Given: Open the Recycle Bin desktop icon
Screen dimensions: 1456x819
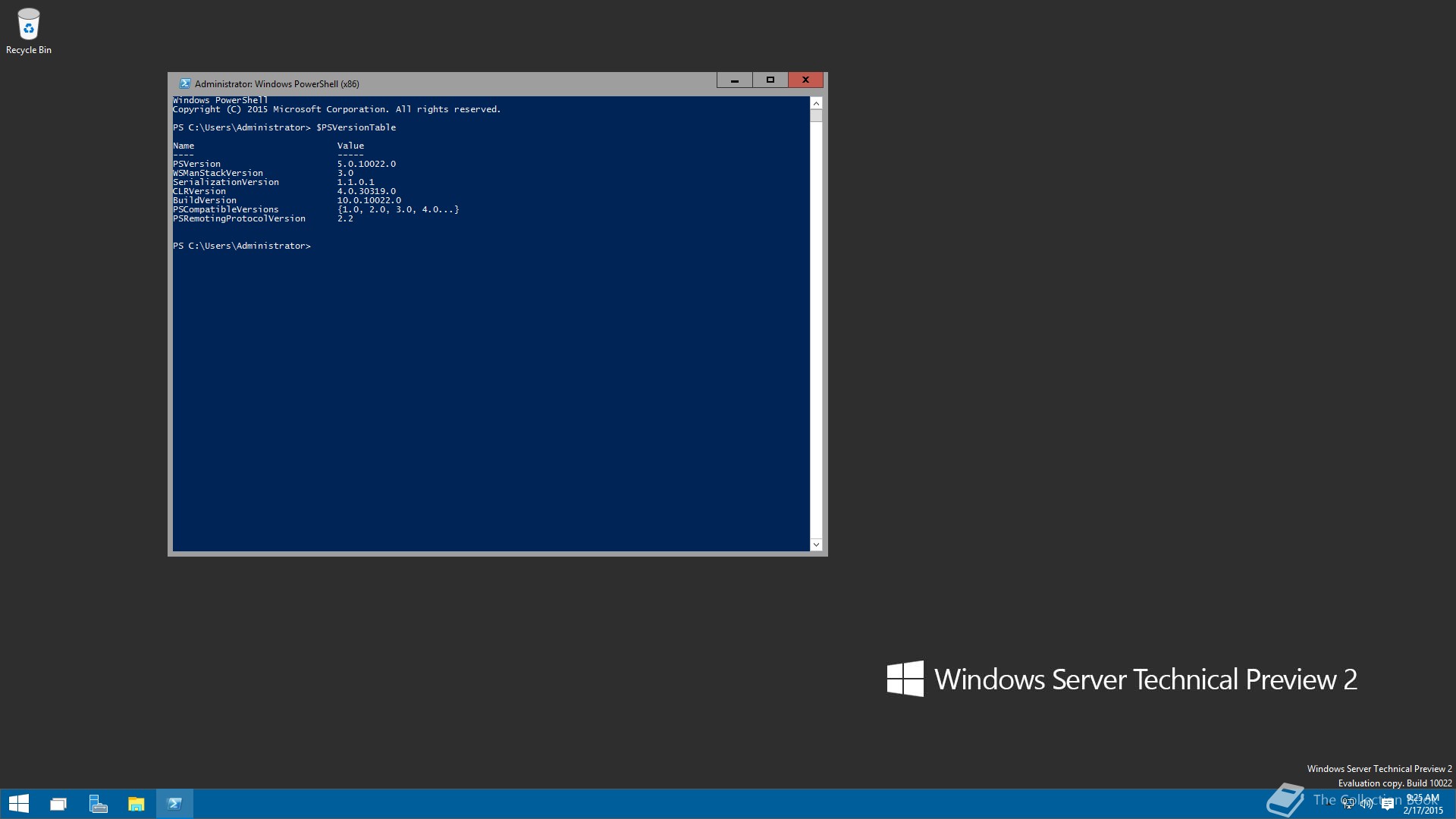Looking at the screenshot, I should pos(29,31).
